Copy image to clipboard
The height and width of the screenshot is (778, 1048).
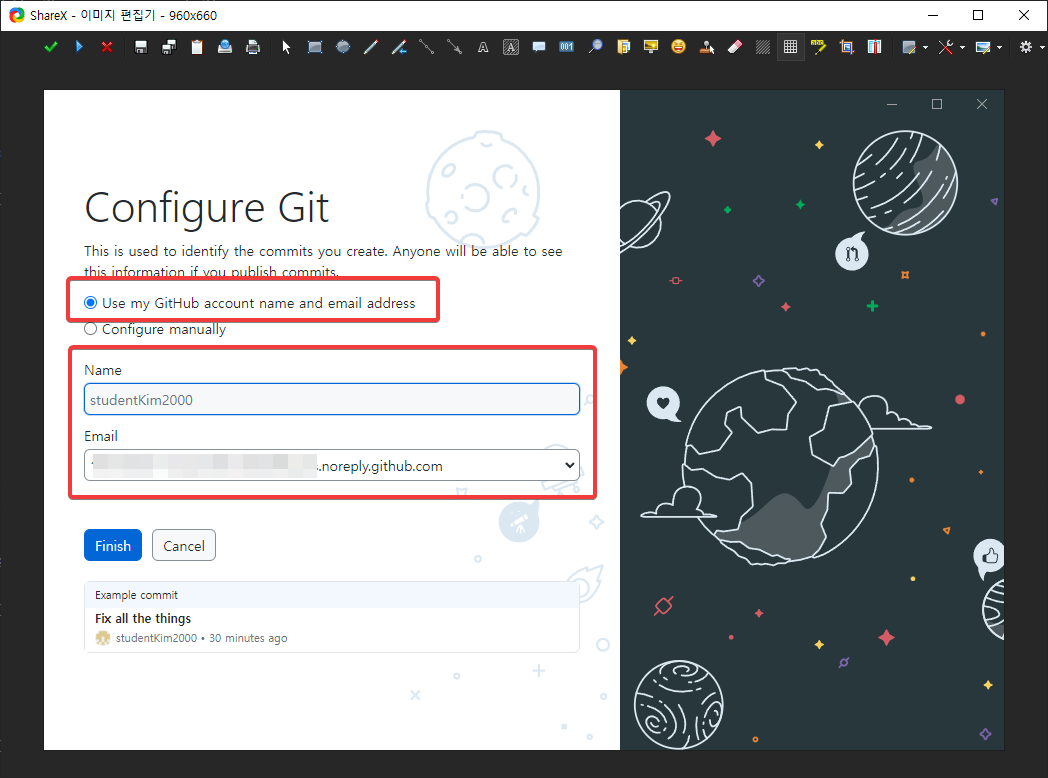tap(197, 47)
